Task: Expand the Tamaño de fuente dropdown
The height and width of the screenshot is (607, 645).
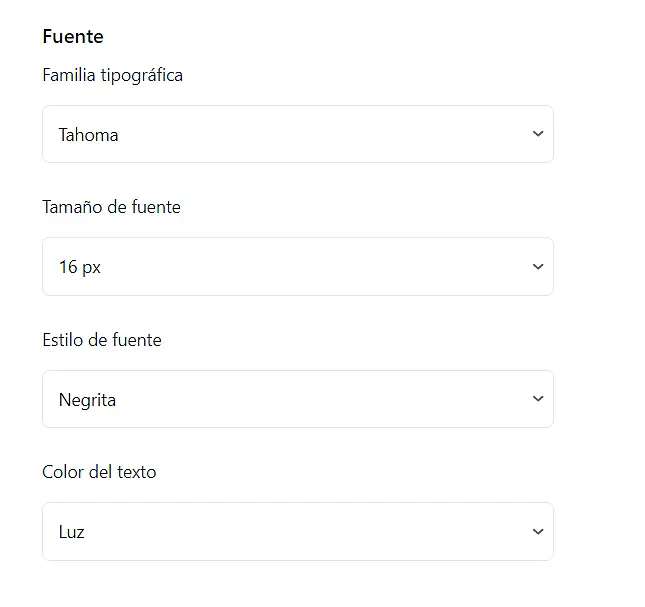Action: 297,267
